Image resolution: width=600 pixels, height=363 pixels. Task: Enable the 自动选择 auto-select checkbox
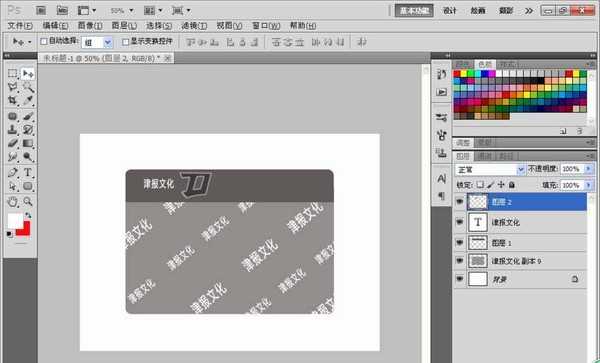44,42
